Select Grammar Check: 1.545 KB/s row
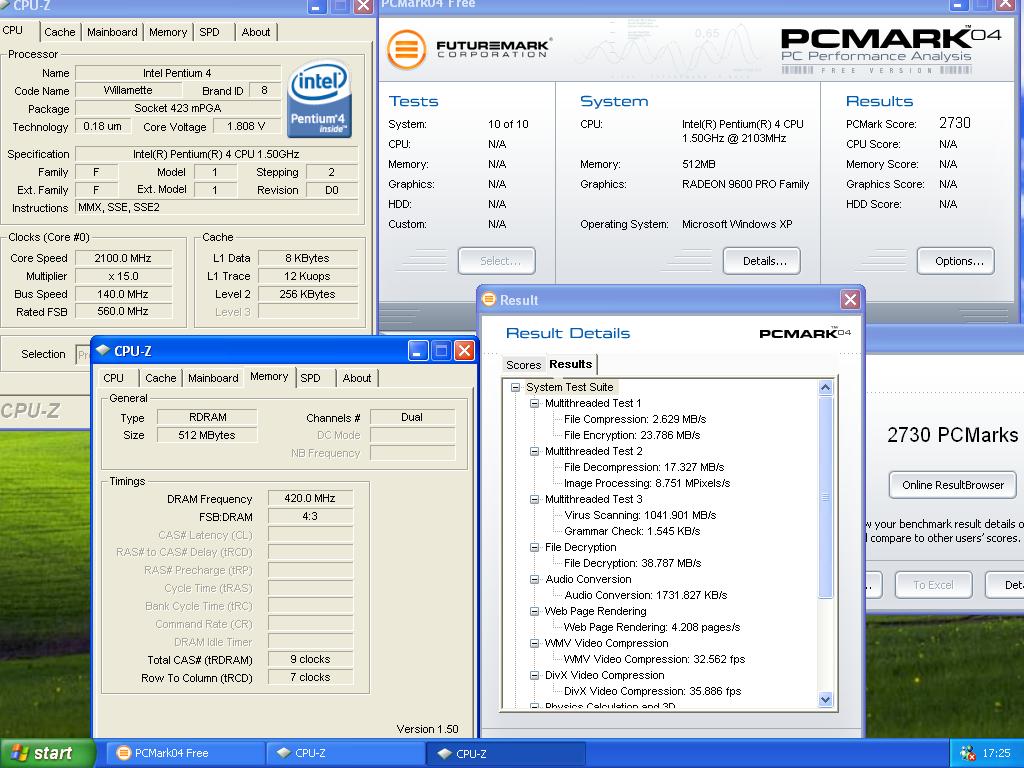 point(632,532)
